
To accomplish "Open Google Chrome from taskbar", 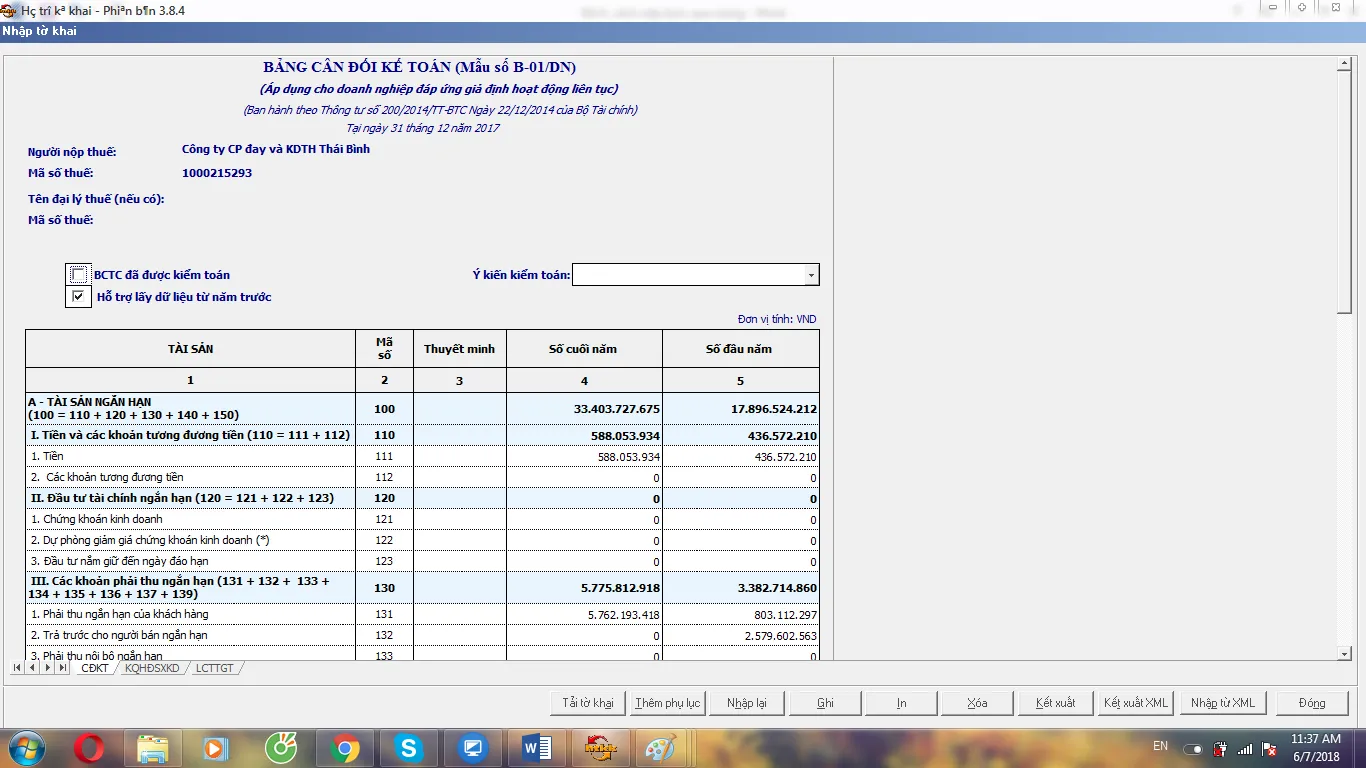I will (345, 748).
